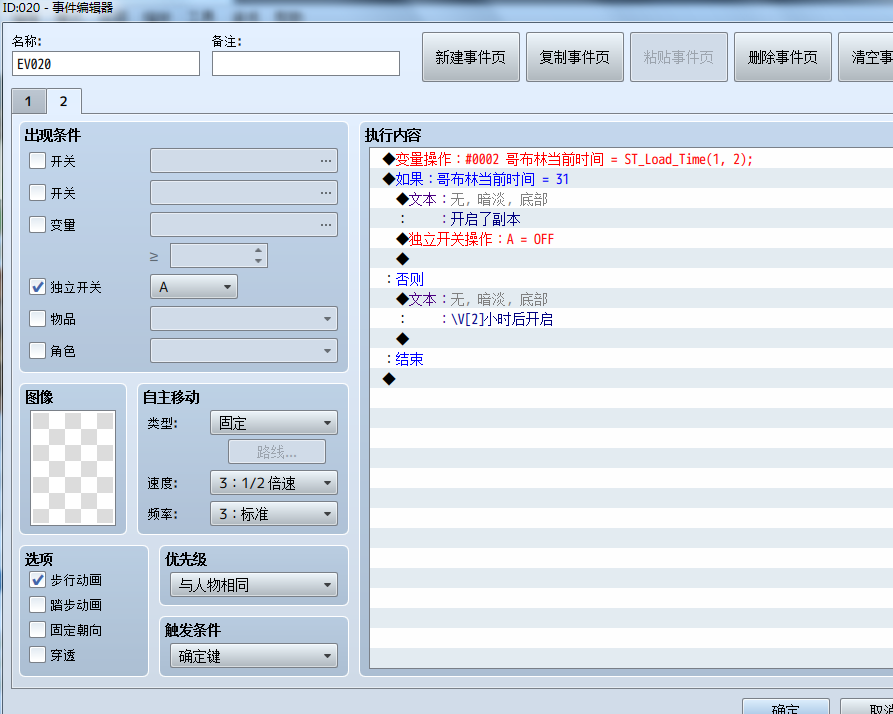This screenshot has height=714, width=893.
Task: Enable the 固定朝向 option
Action: pyautogui.click(x=38, y=630)
